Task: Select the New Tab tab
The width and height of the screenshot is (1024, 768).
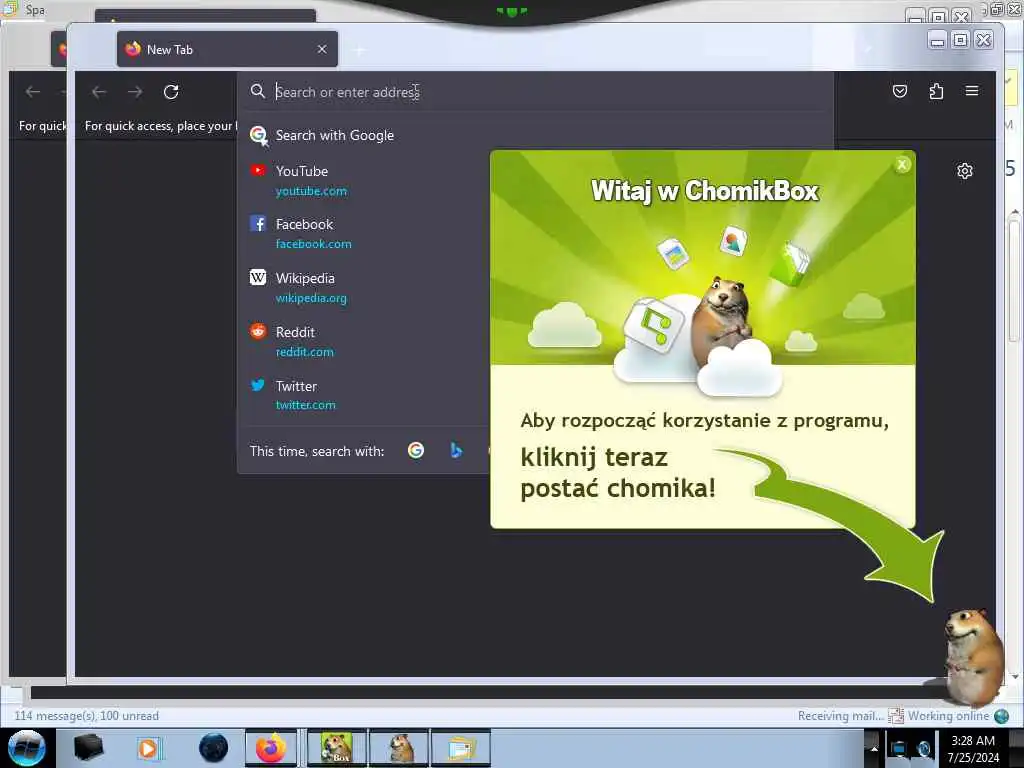Action: tap(227, 49)
